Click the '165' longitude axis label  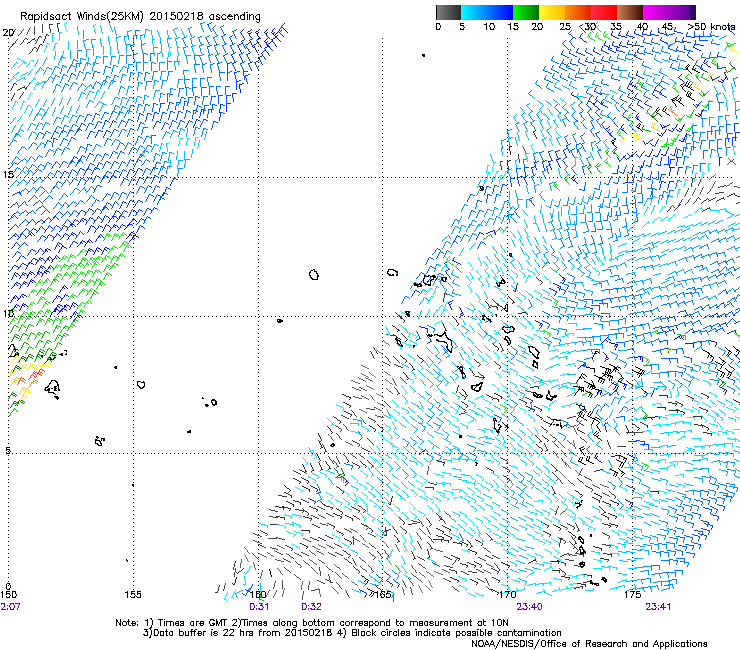pyautogui.click(x=383, y=595)
